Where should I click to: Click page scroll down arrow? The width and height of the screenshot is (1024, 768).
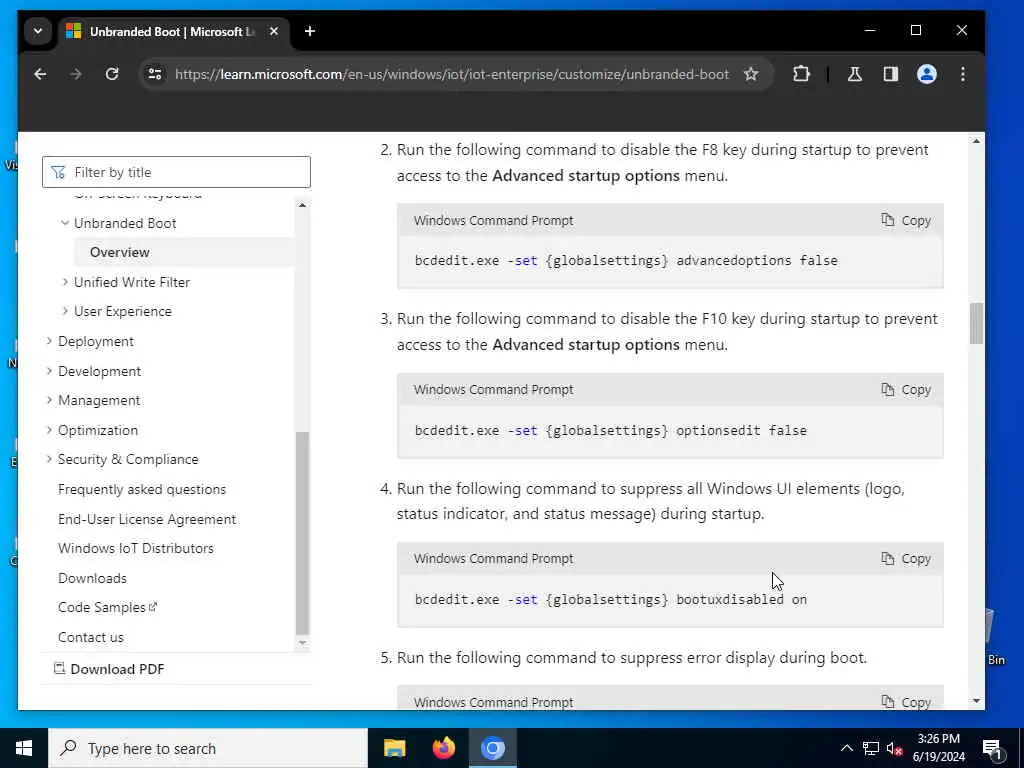click(976, 701)
